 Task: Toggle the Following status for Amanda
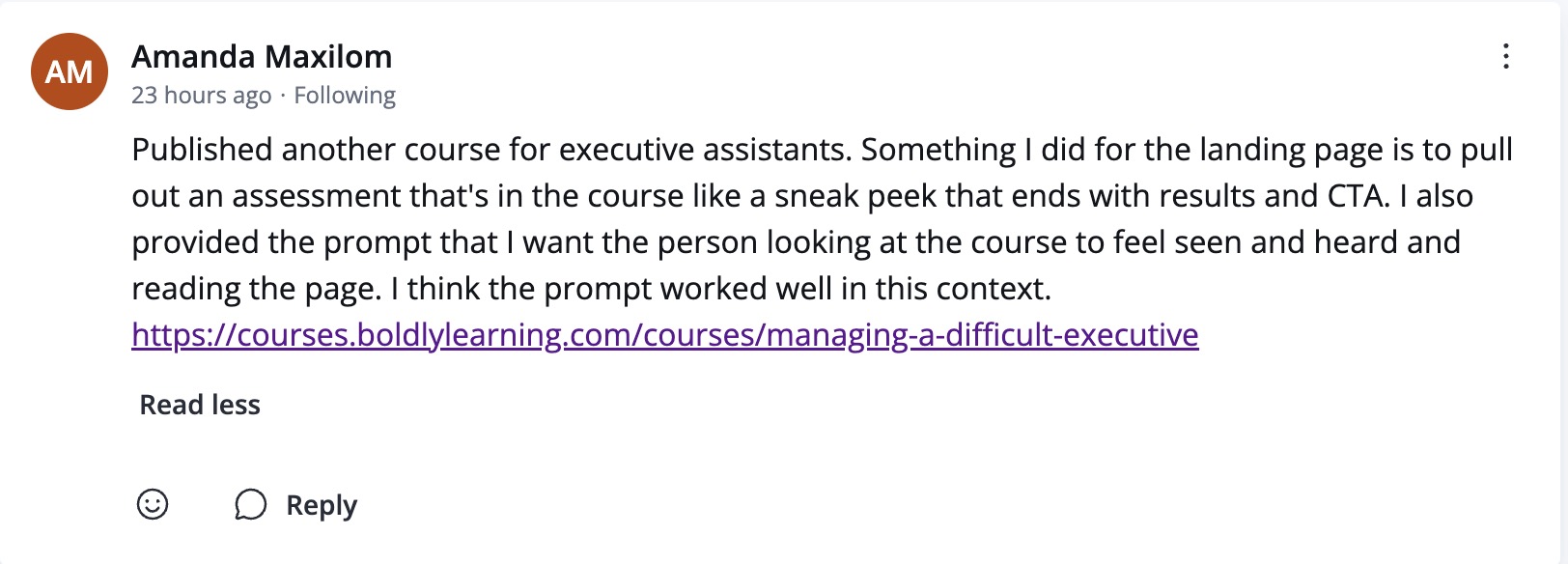pos(345,96)
